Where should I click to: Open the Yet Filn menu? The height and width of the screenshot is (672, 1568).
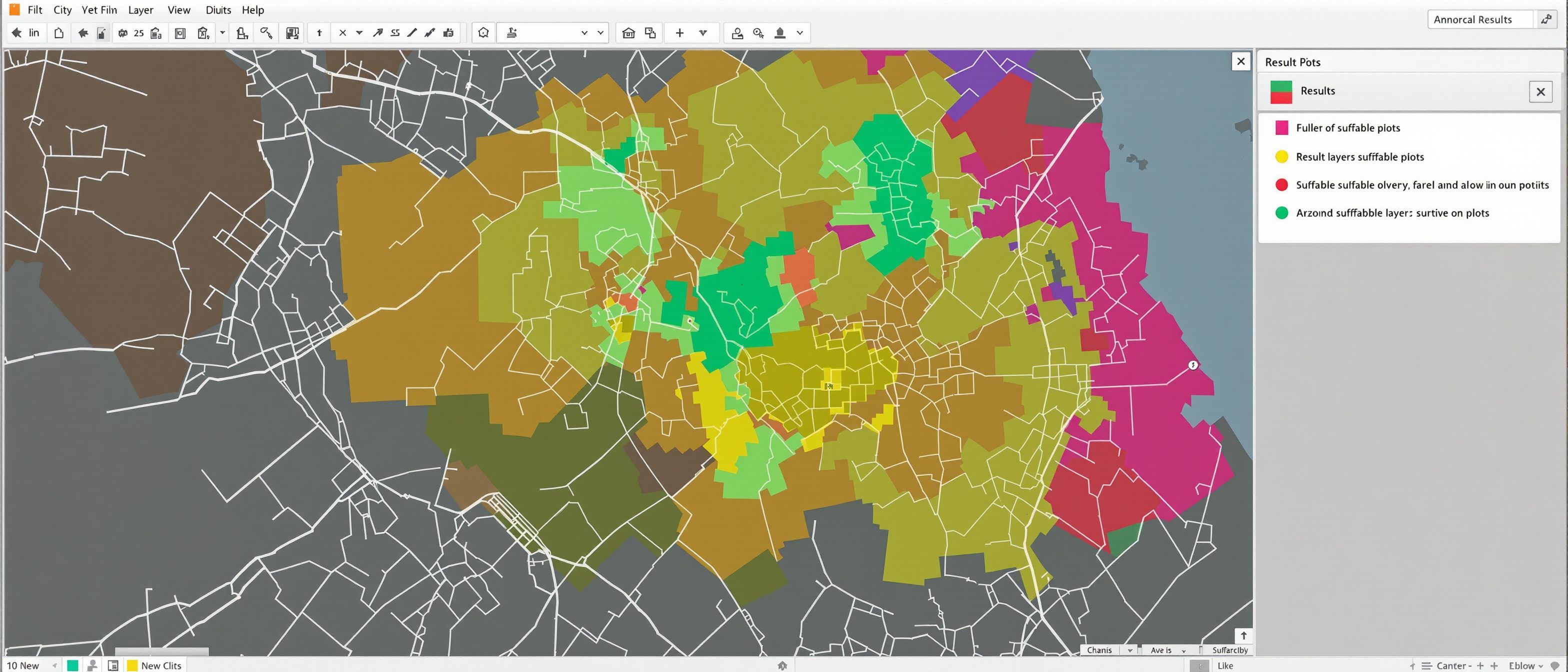click(x=99, y=9)
